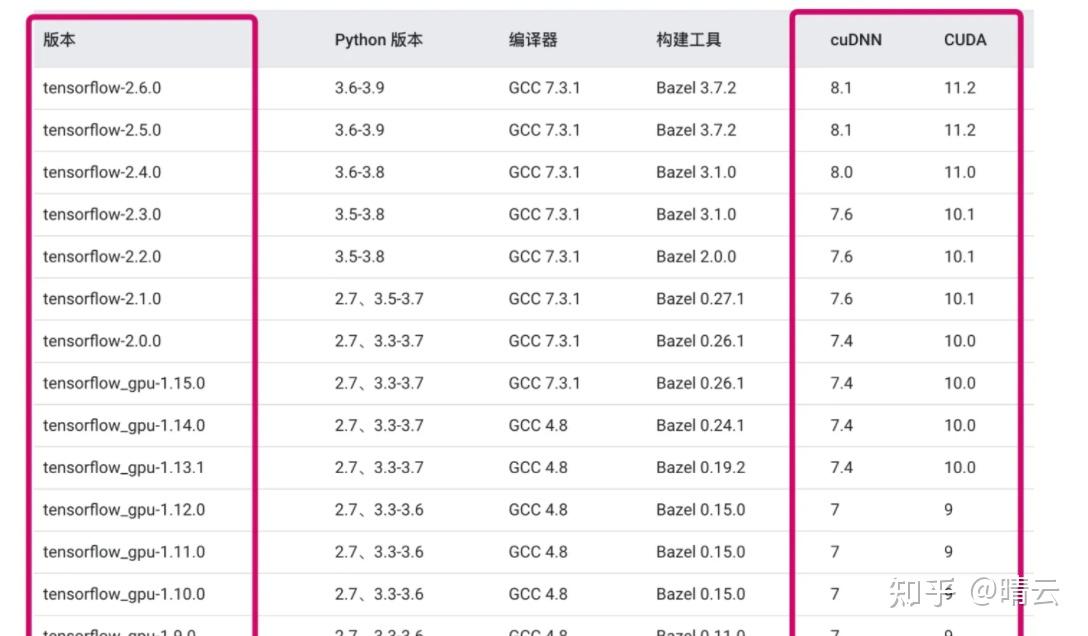Click Bazel 0.26.1 in tensorflow_gpu-1.15.0 row

pos(700,384)
